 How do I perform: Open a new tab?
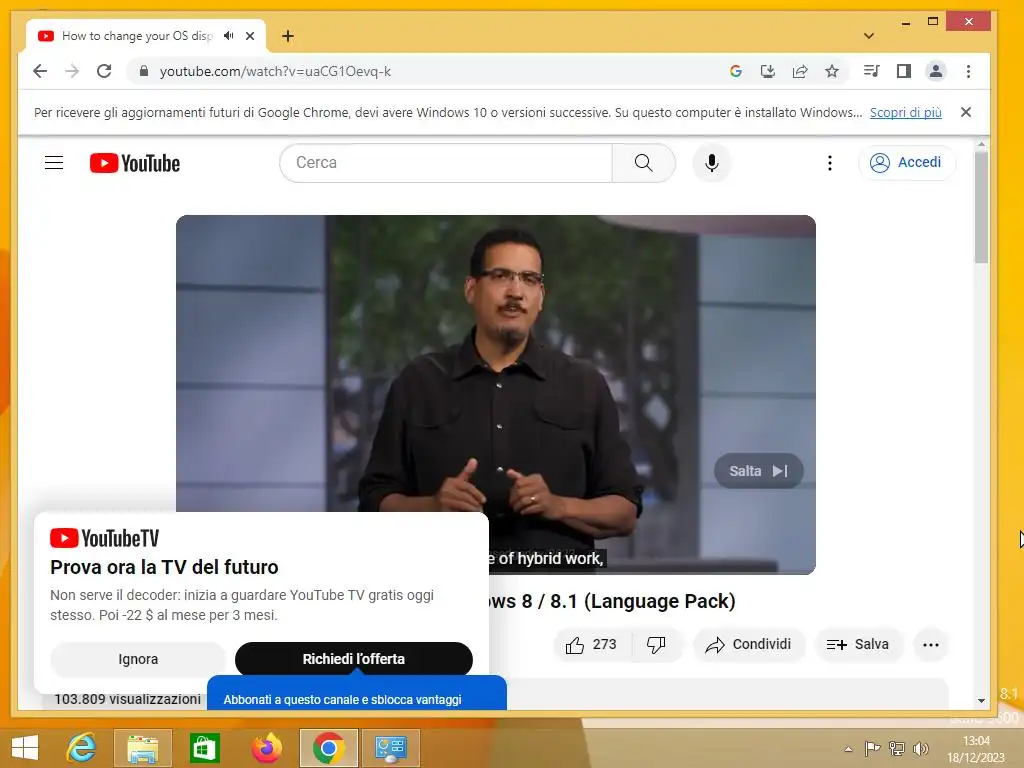[288, 36]
